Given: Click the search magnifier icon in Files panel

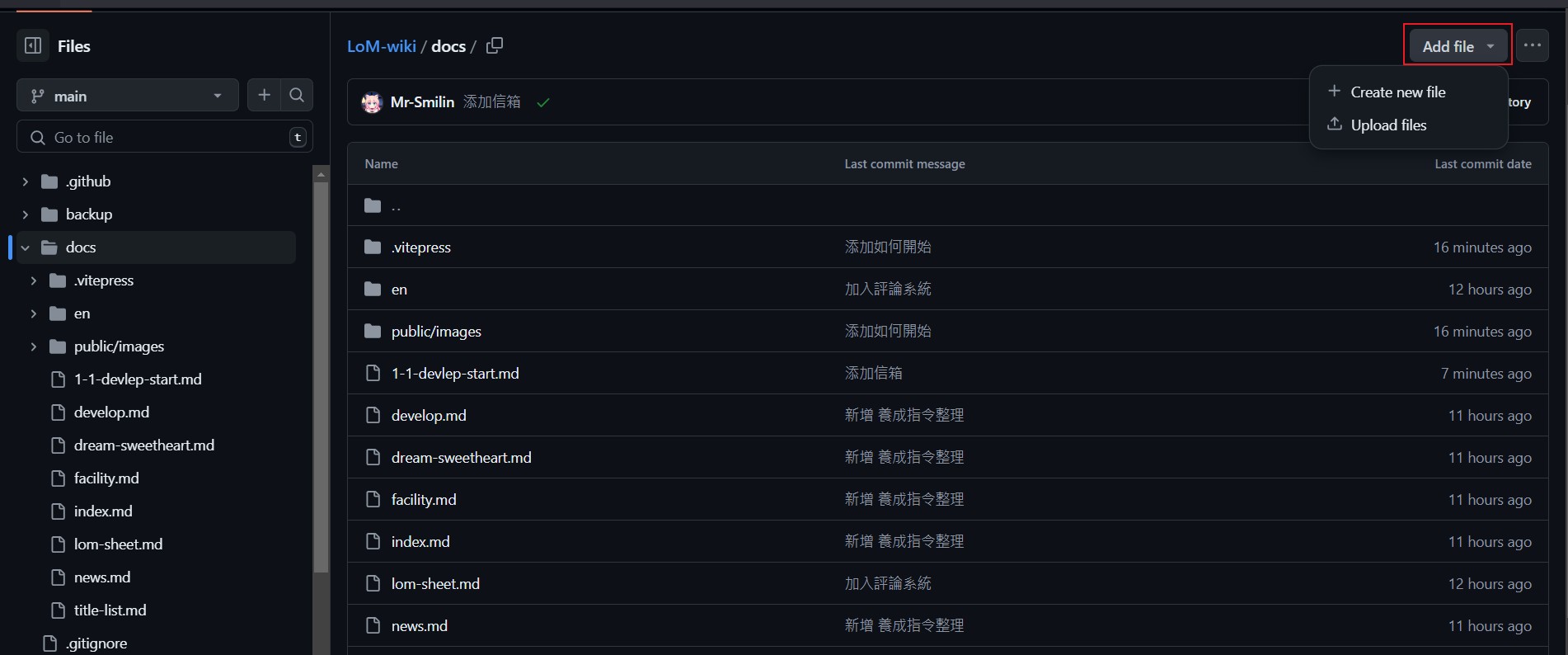Looking at the screenshot, I should click(297, 96).
